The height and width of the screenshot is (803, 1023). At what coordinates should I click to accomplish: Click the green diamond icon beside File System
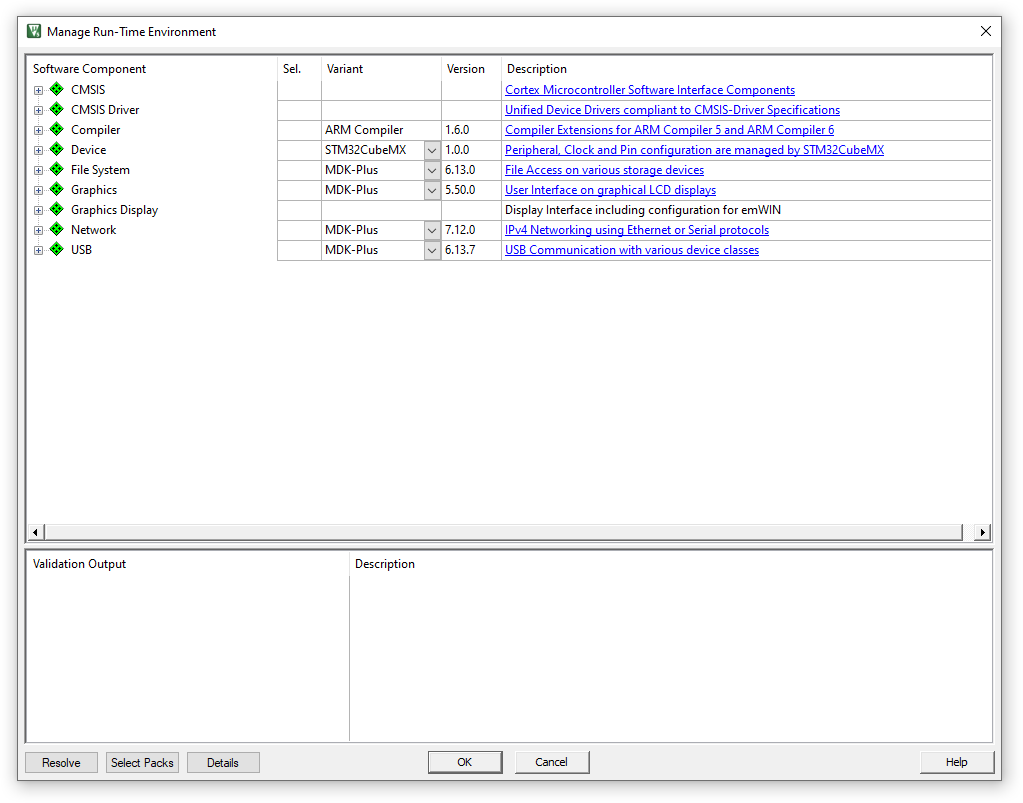pos(57,169)
